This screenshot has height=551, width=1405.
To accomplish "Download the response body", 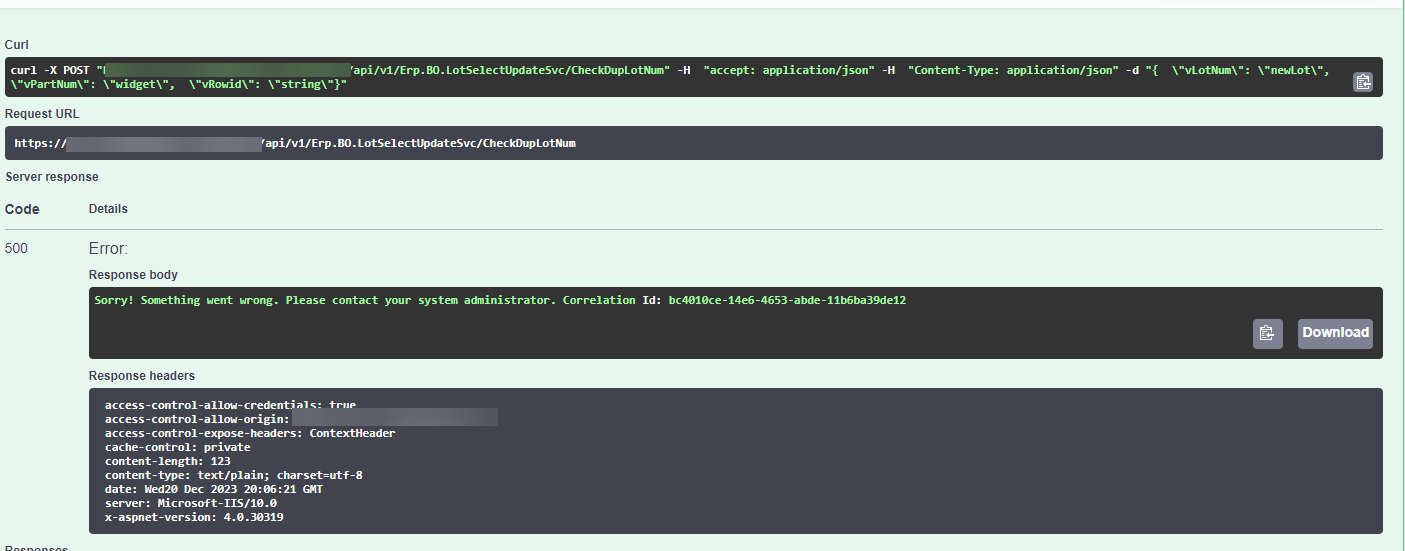I will [x=1335, y=333].
